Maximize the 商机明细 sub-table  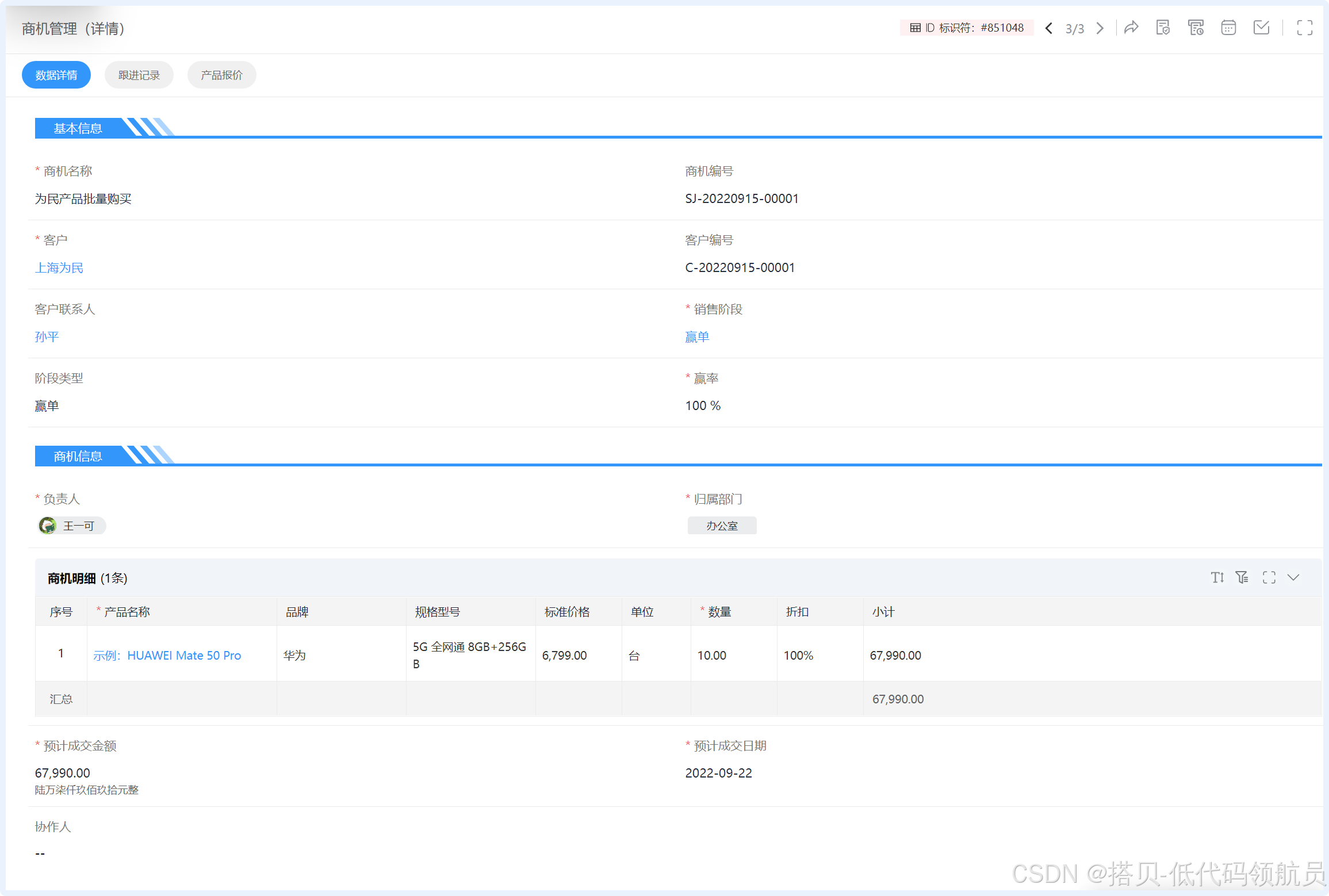pyautogui.click(x=1269, y=577)
